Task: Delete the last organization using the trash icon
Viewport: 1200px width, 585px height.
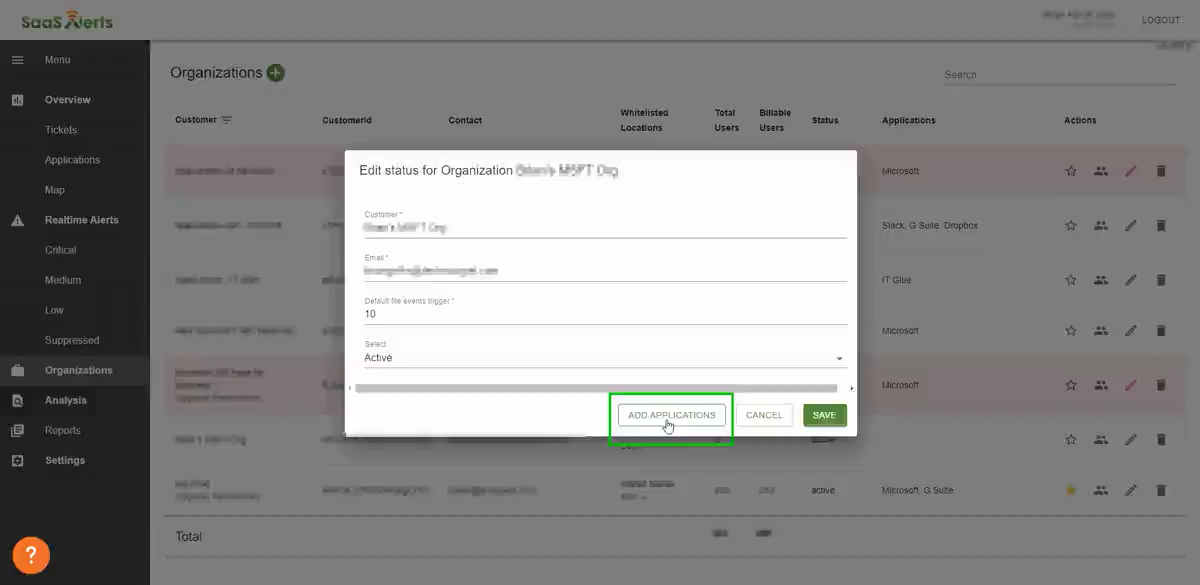Action: 1161,490
